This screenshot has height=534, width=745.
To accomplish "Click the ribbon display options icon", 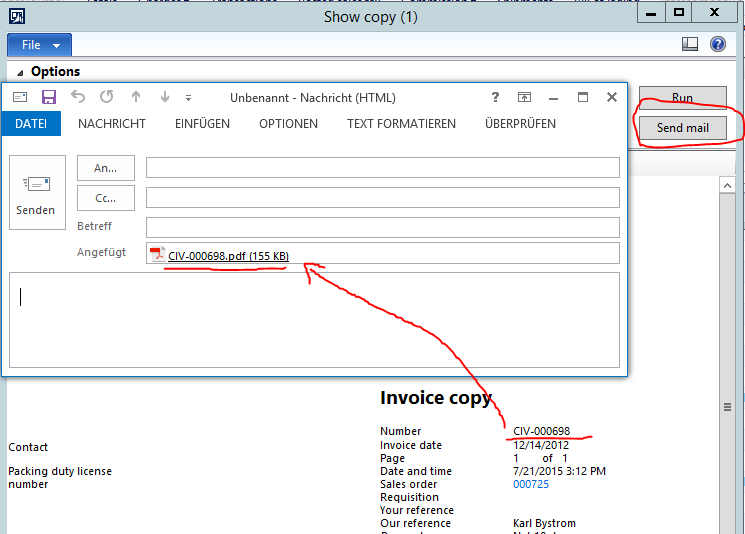I will (x=524, y=97).
